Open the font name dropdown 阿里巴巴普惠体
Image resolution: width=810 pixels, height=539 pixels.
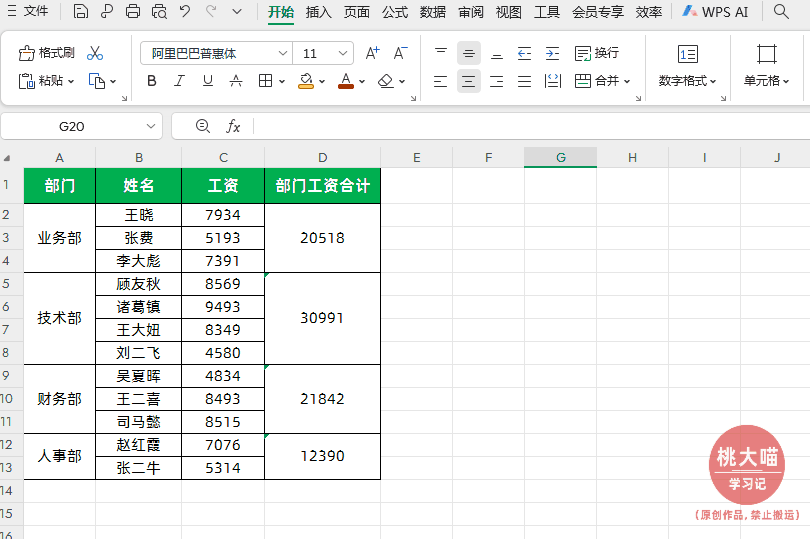283,53
